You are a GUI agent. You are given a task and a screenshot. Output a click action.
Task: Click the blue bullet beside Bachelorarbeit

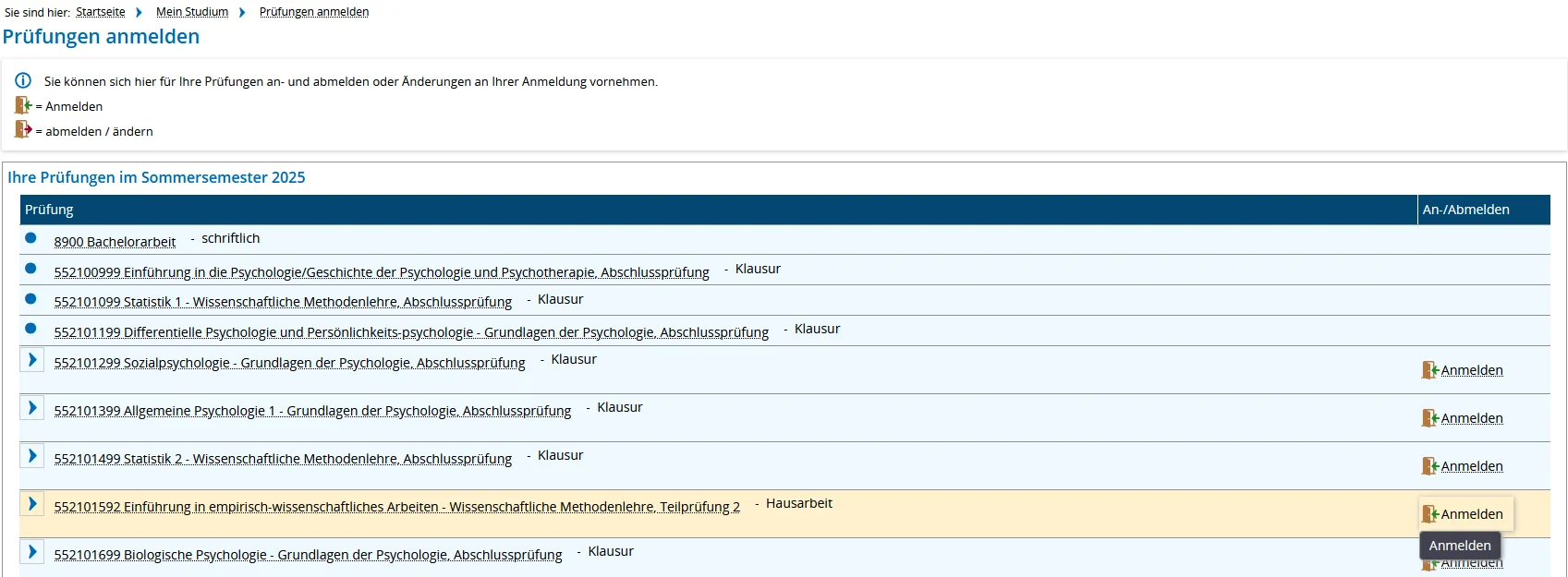click(30, 238)
